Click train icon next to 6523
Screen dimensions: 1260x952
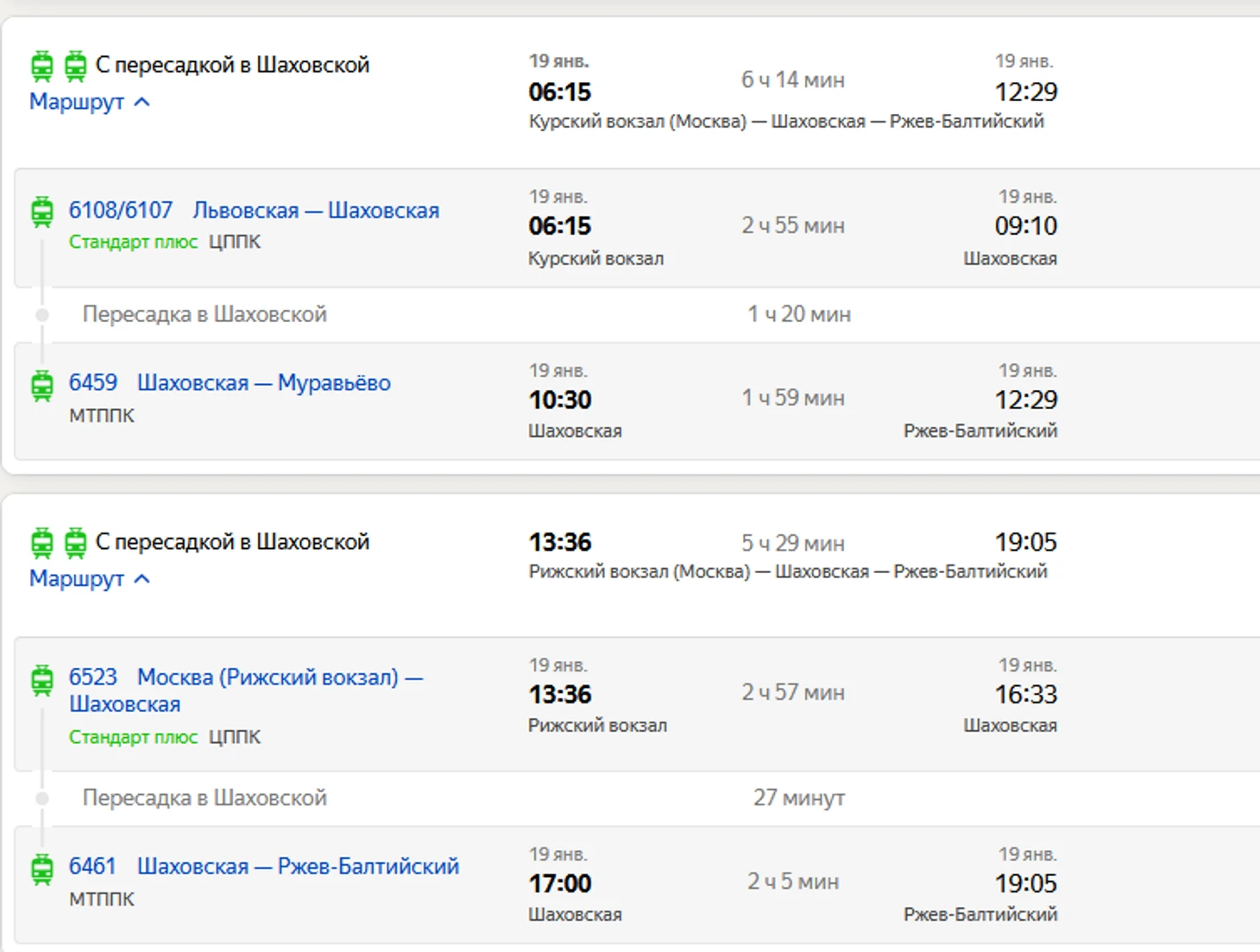point(41,680)
